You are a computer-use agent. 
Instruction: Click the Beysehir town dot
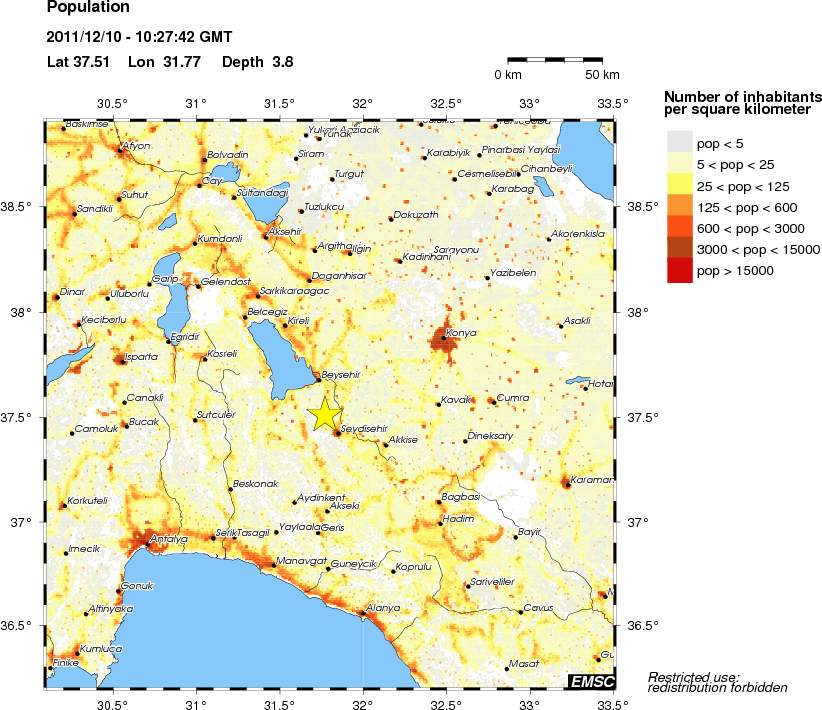click(x=318, y=378)
